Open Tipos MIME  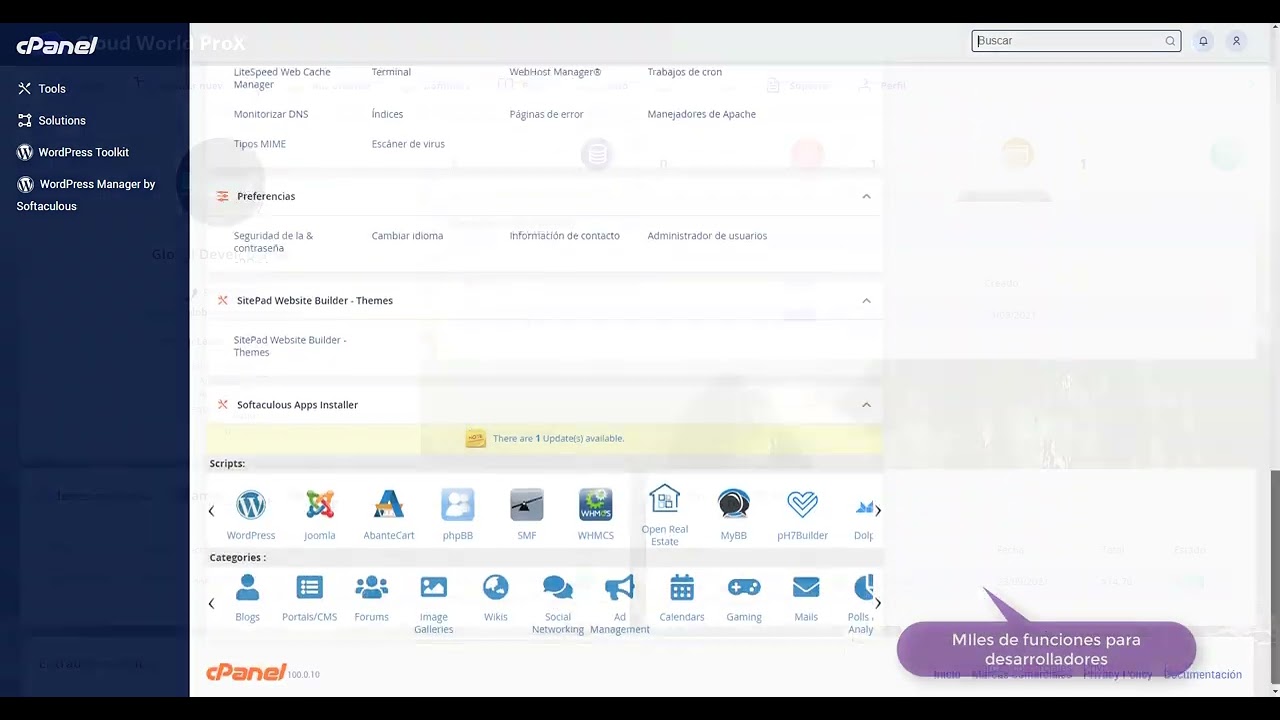point(260,144)
